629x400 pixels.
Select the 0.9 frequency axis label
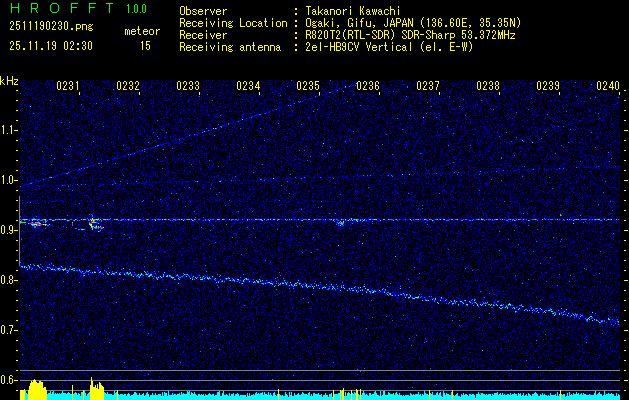pyautogui.click(x=9, y=230)
